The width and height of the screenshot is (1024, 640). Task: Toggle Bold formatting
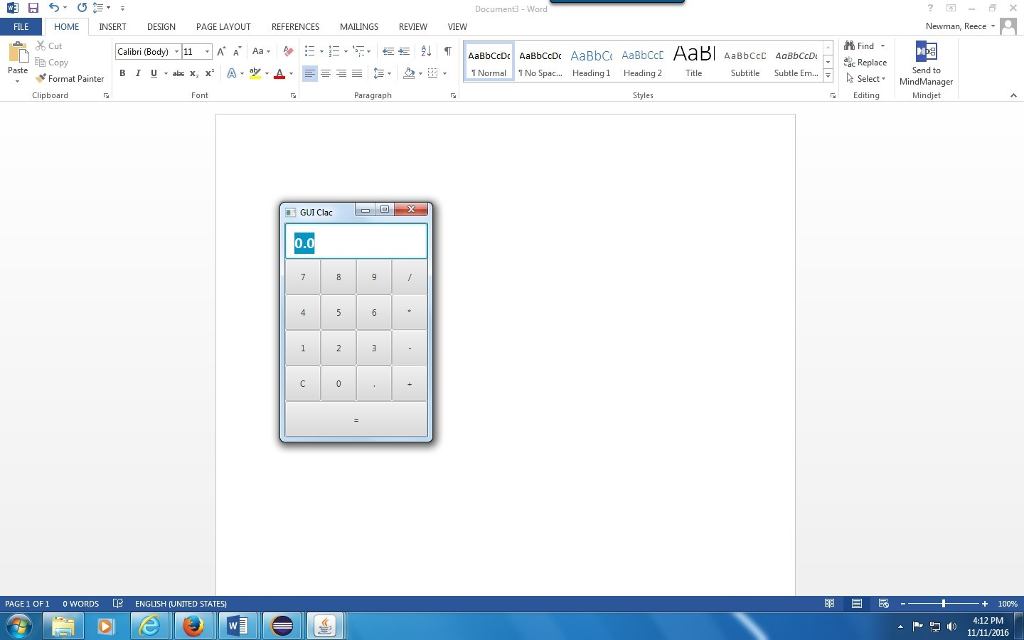click(122, 73)
